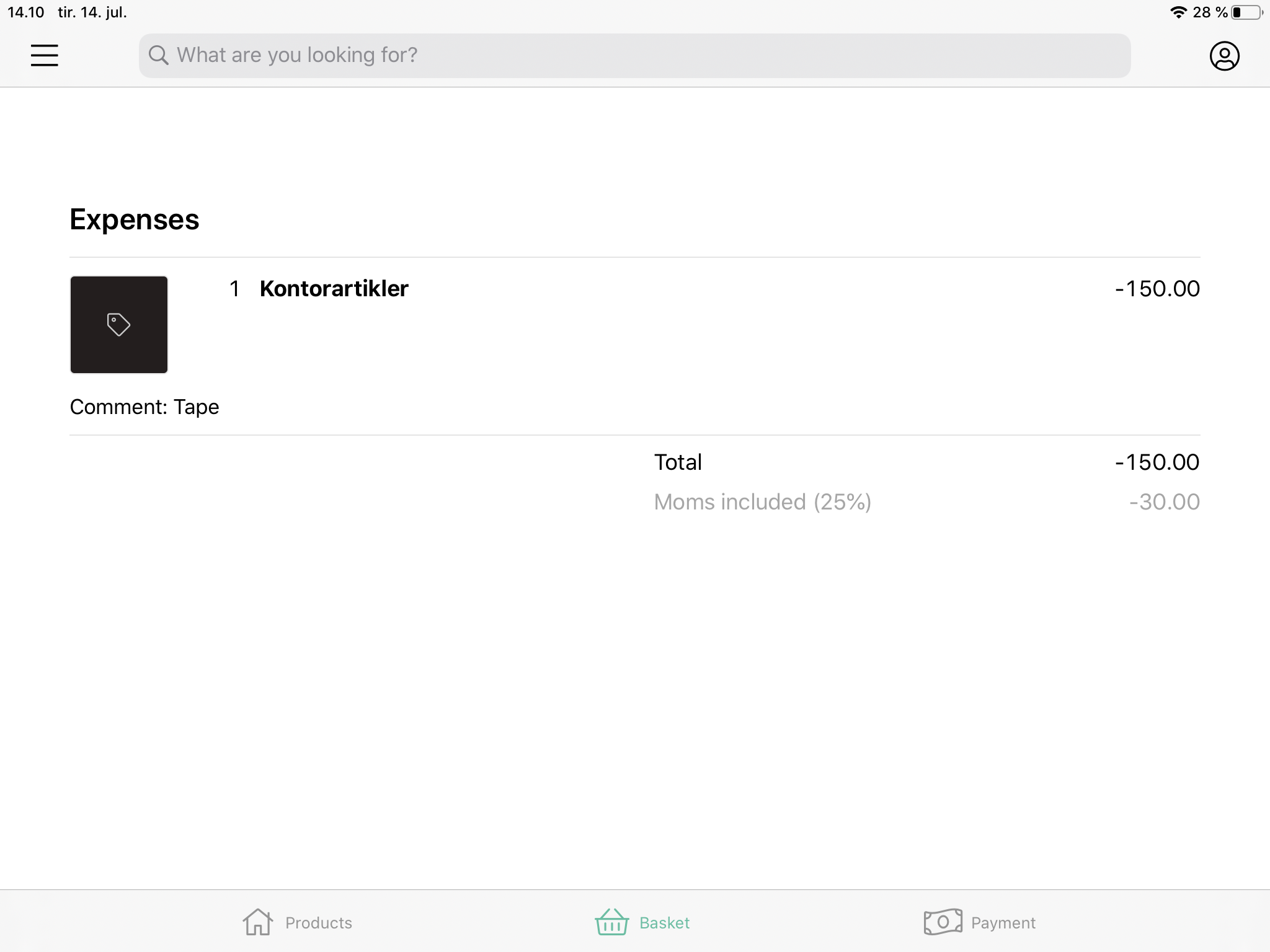Tap the Total amount row

[926, 462]
